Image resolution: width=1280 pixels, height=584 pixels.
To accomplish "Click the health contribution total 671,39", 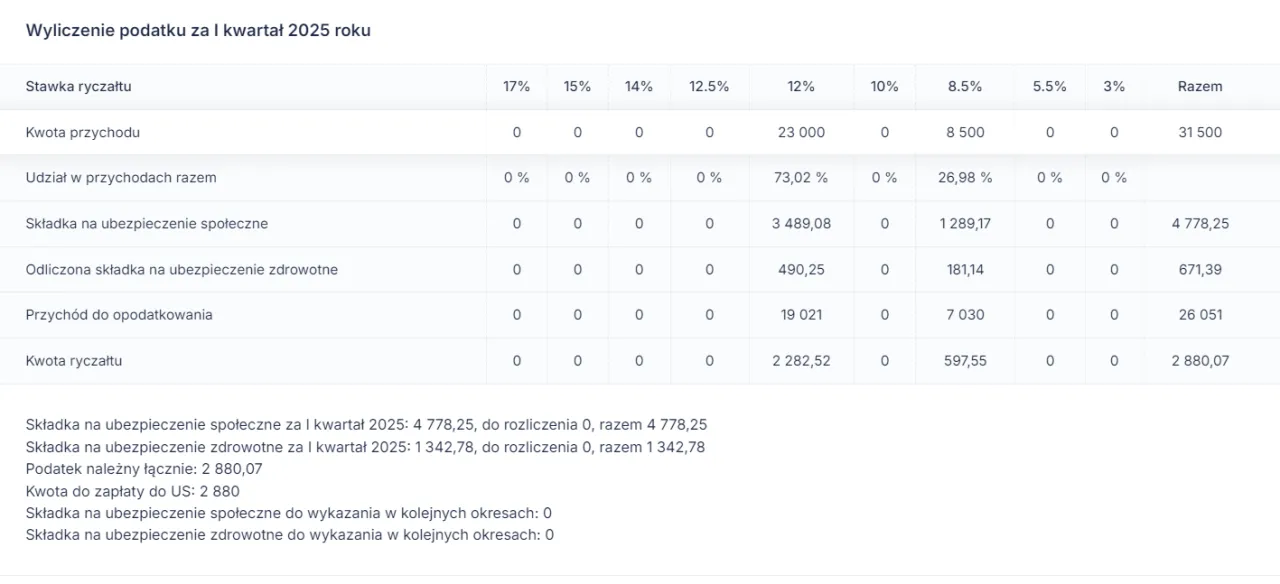I will tap(1199, 269).
